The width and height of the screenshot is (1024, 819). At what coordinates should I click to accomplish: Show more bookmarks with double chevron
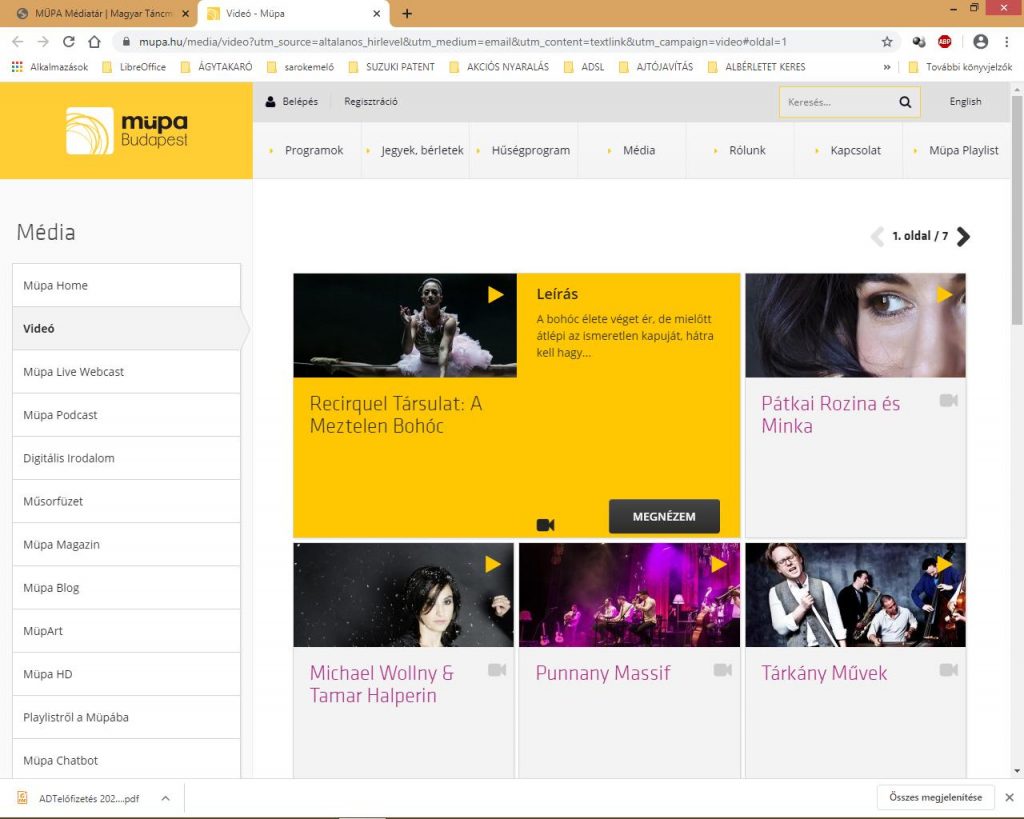coord(887,67)
